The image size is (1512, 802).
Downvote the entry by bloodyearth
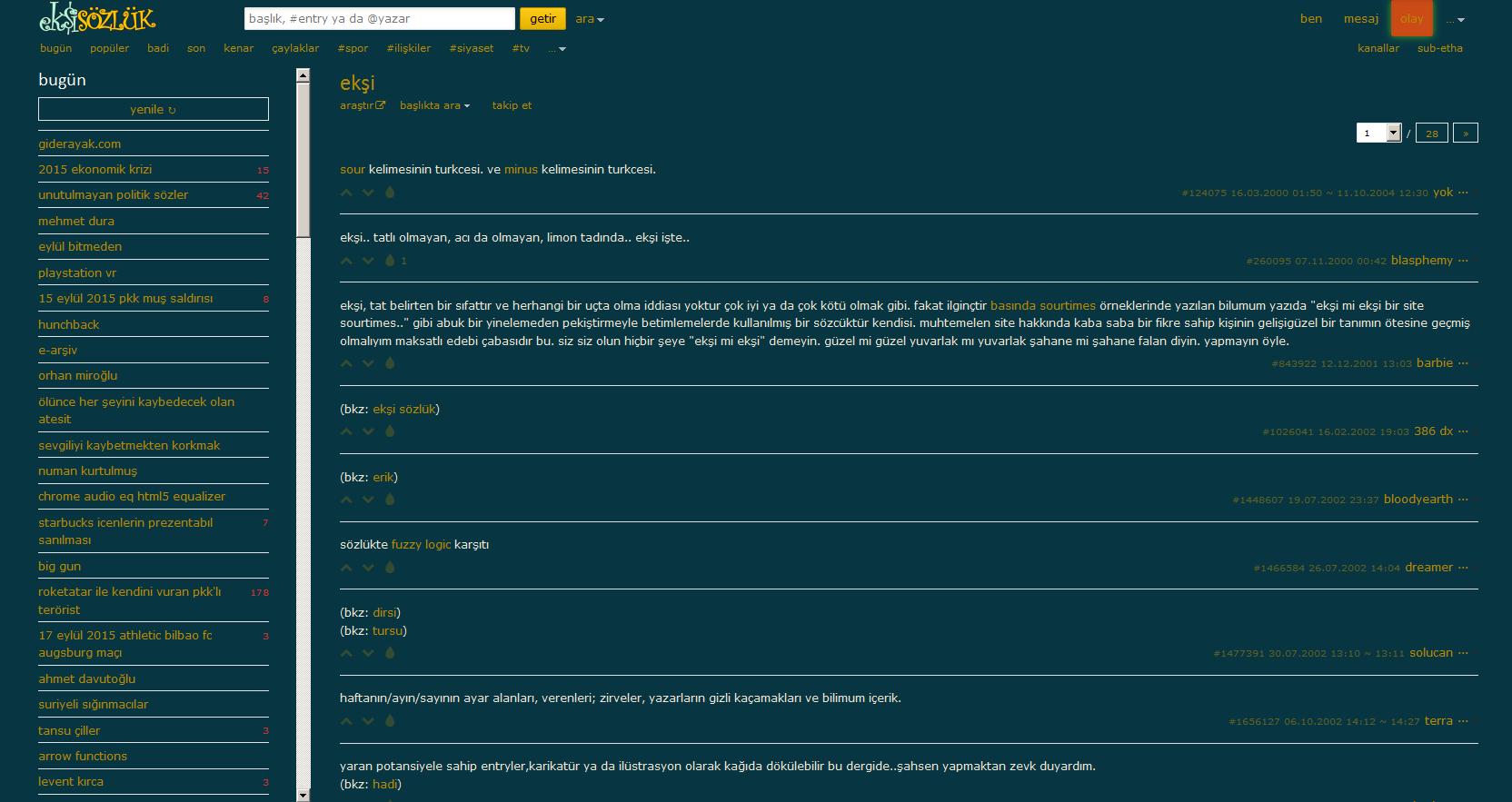point(368,500)
